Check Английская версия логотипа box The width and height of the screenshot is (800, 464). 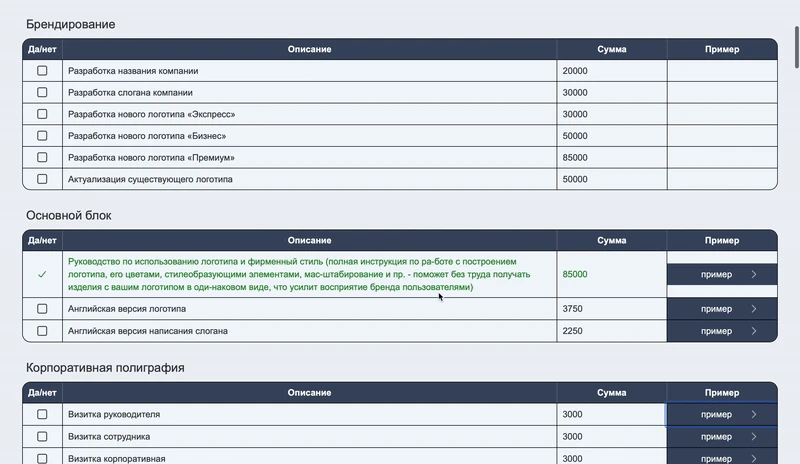42,309
